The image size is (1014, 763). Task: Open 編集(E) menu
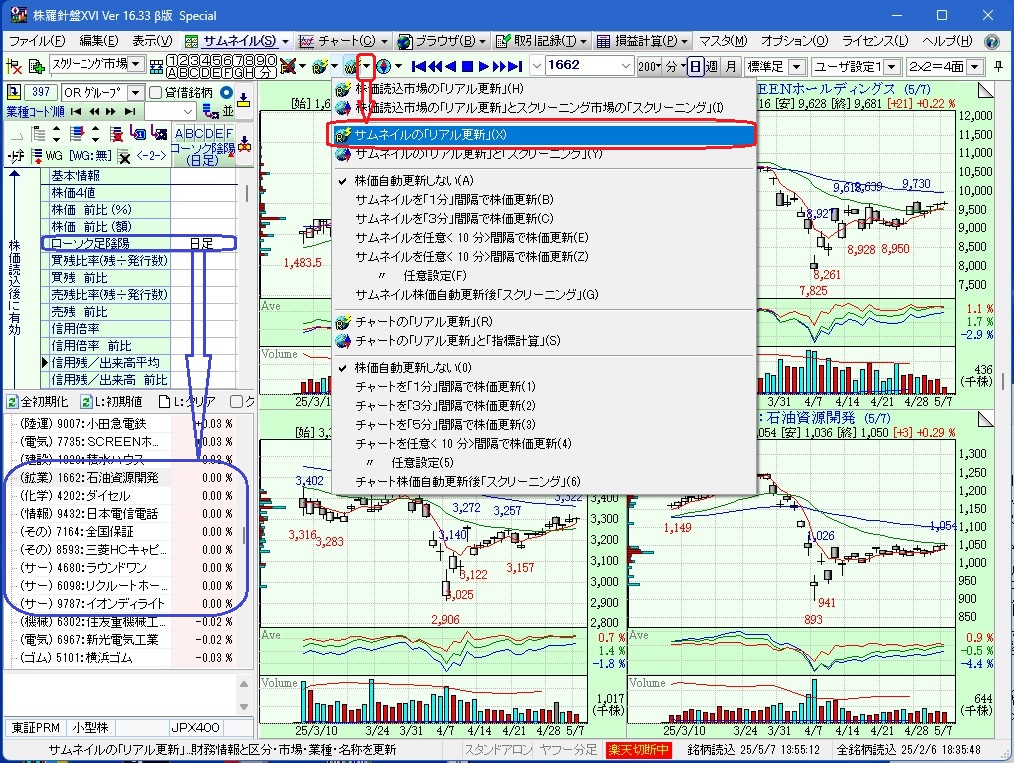[x=99, y=41]
